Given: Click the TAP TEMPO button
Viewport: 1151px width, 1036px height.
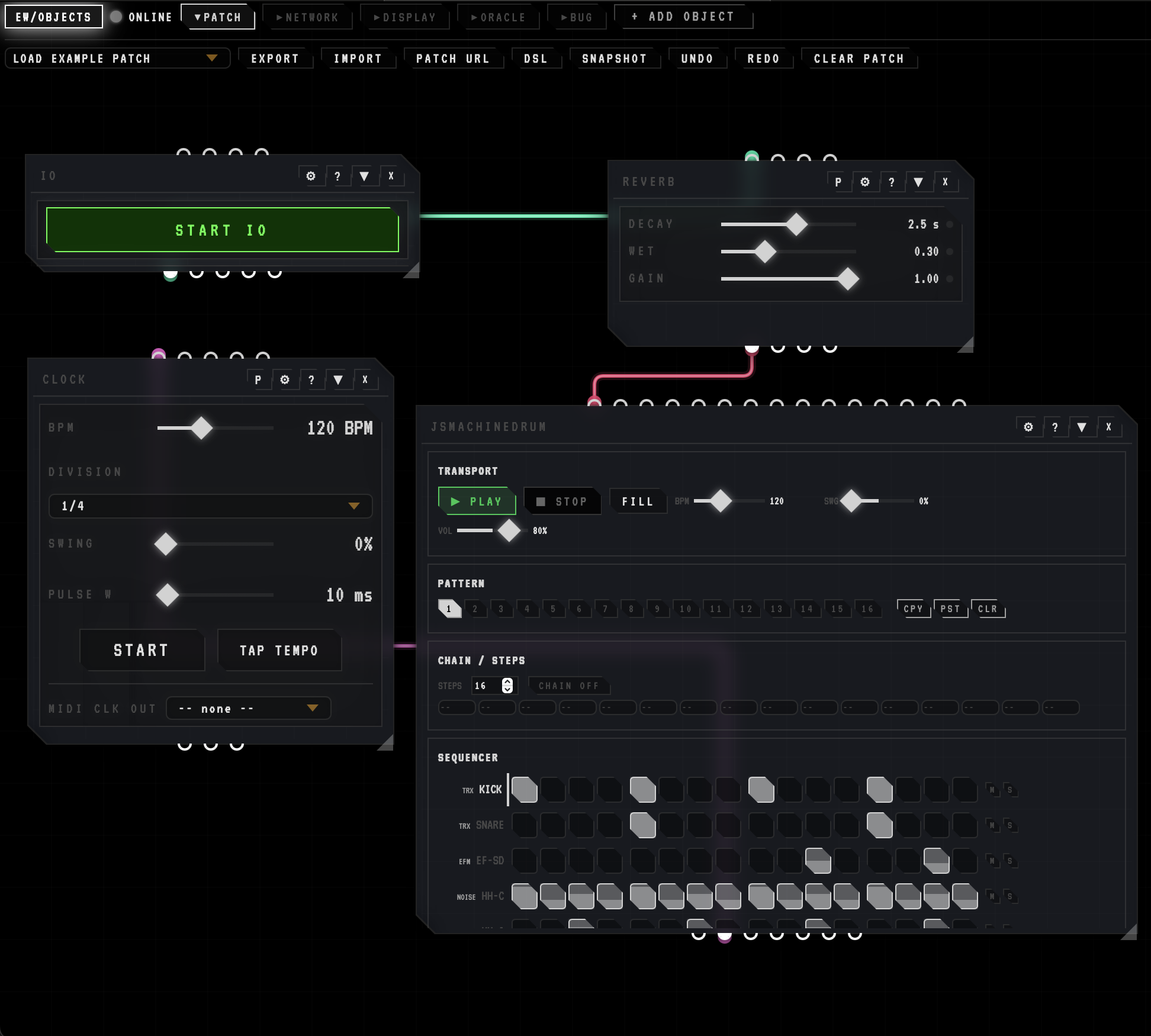Looking at the screenshot, I should click(x=279, y=650).
